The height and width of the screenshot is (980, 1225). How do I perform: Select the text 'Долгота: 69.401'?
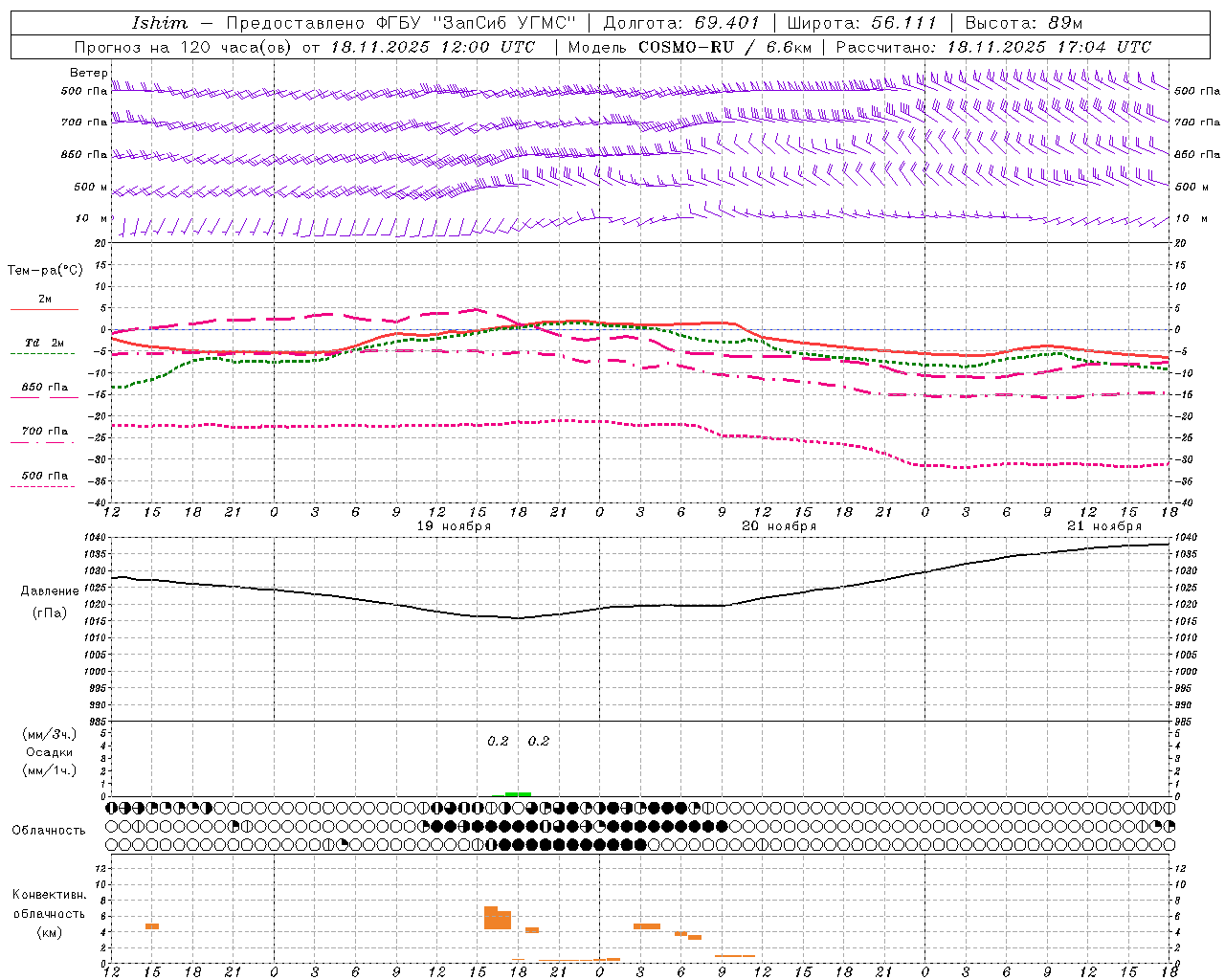pos(681,23)
